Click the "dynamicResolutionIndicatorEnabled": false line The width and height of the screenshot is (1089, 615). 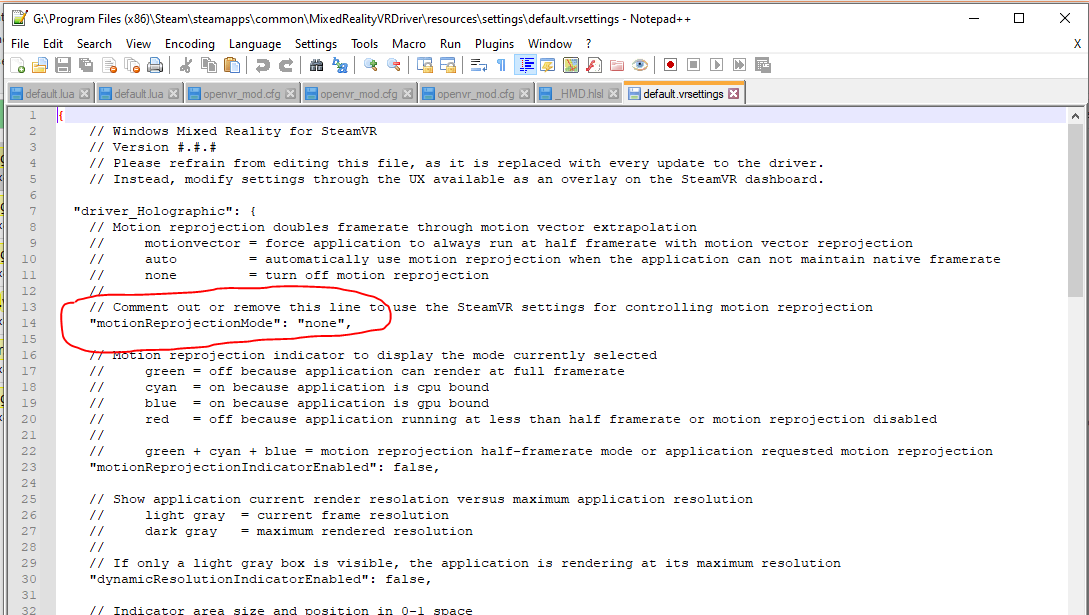[x=260, y=580]
